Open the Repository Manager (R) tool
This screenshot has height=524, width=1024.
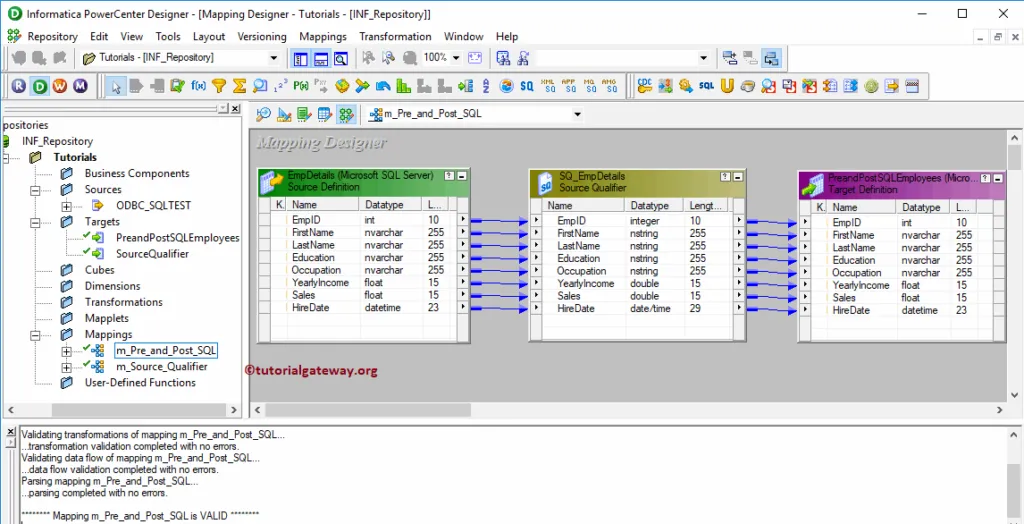tap(19, 87)
